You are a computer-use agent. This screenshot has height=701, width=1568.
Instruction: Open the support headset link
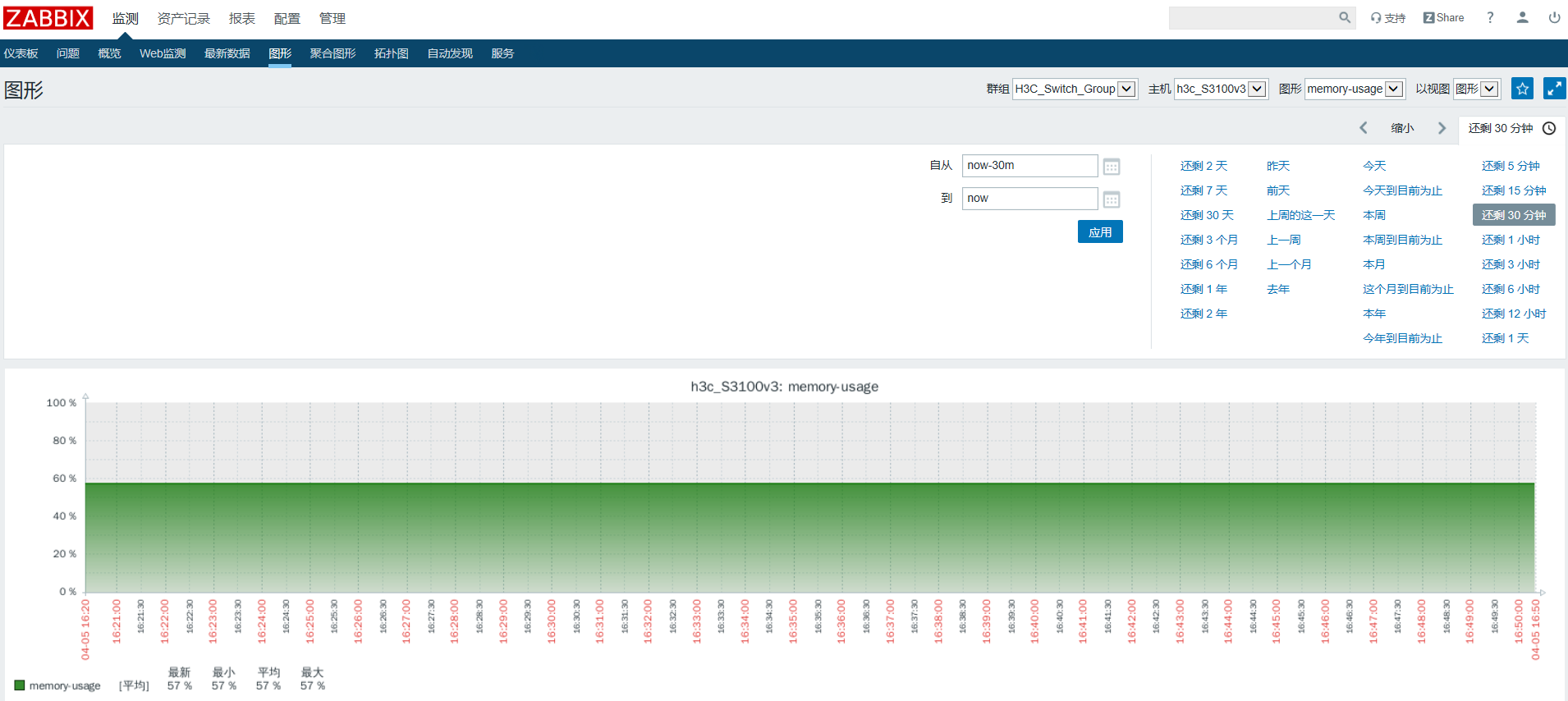tap(1387, 18)
